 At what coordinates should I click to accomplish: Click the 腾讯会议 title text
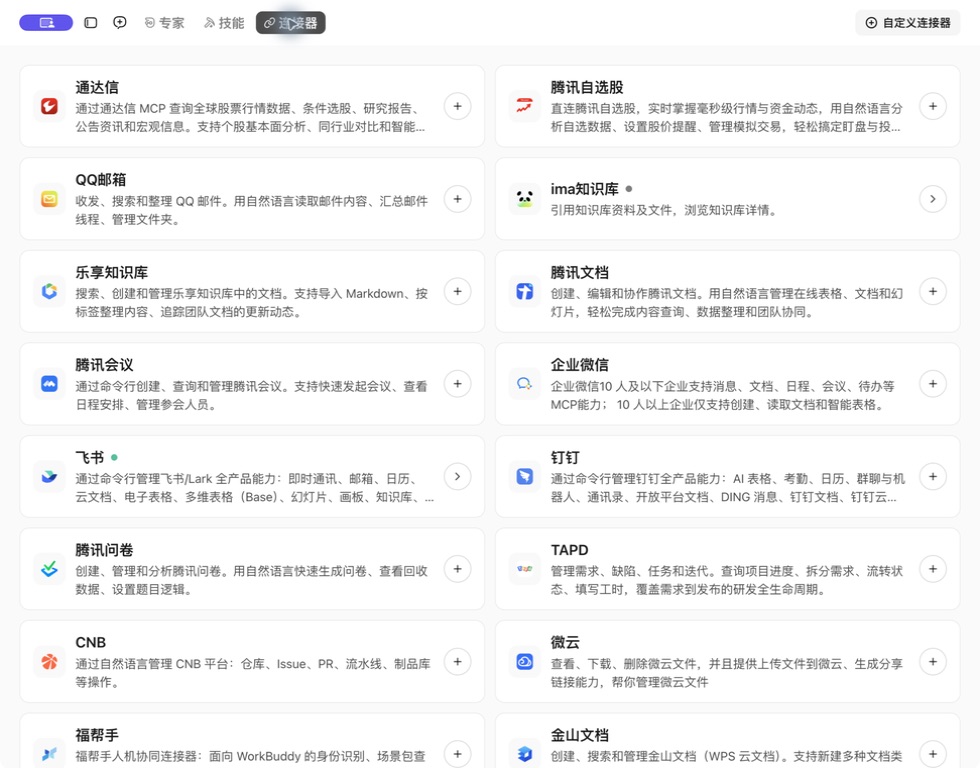pos(104,365)
